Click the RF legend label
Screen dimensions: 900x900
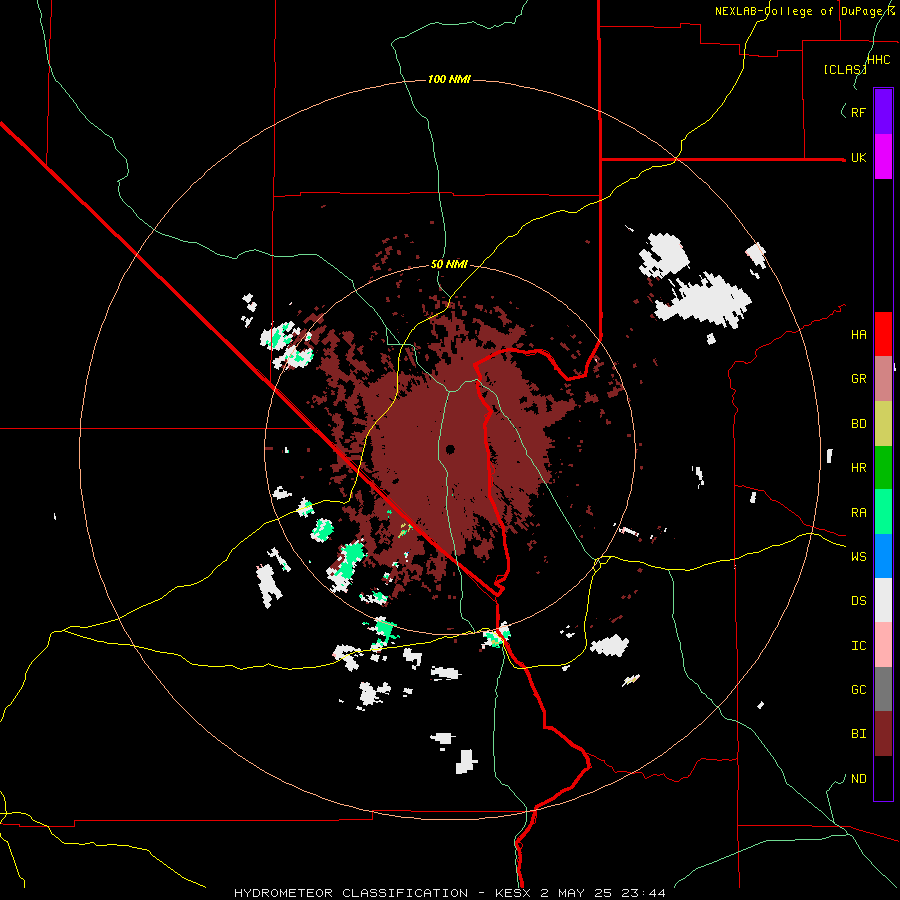[x=858, y=112]
